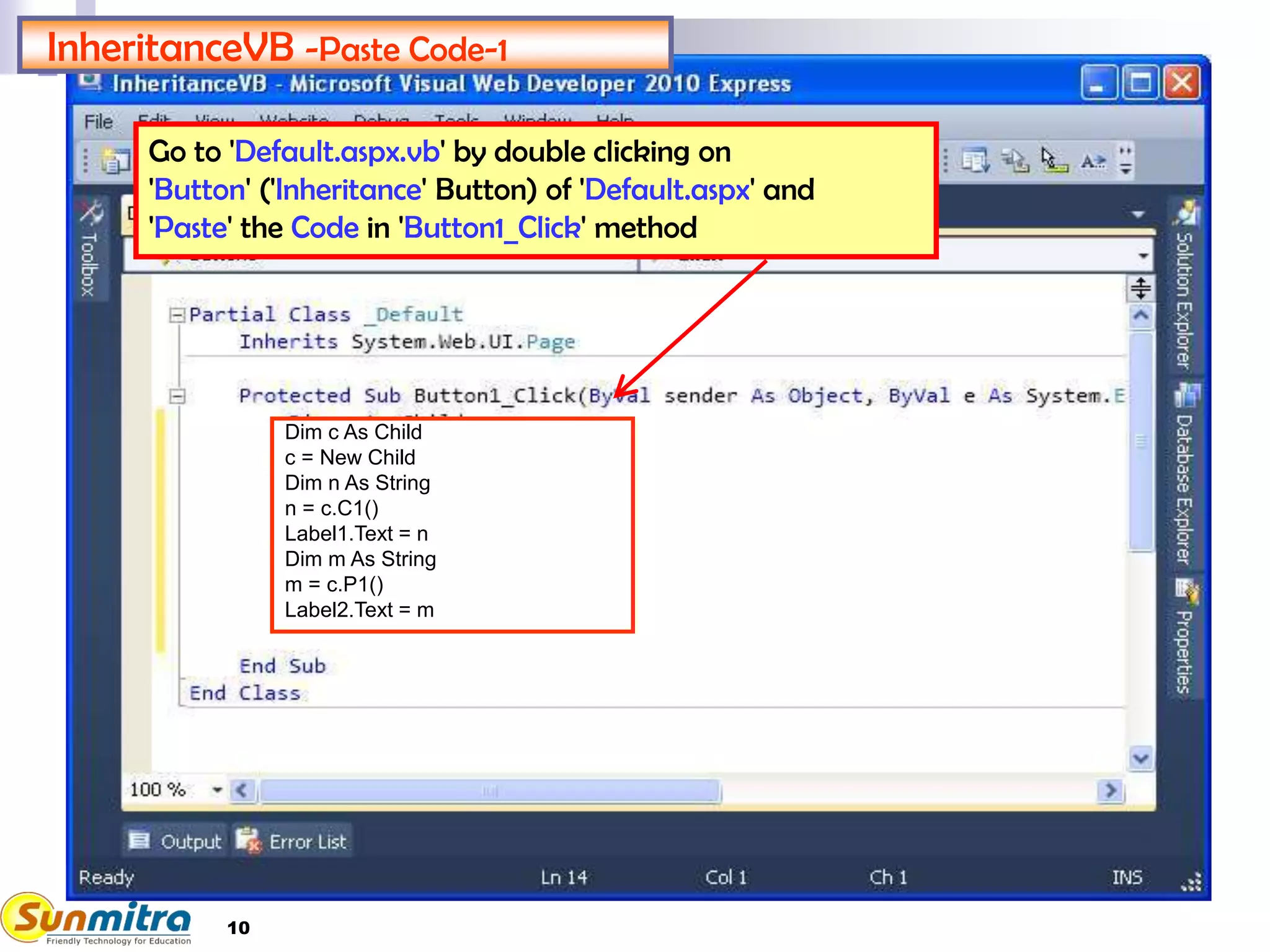Click the 'End Class' code line
Screen dimensions: 1270x952
tap(245, 694)
